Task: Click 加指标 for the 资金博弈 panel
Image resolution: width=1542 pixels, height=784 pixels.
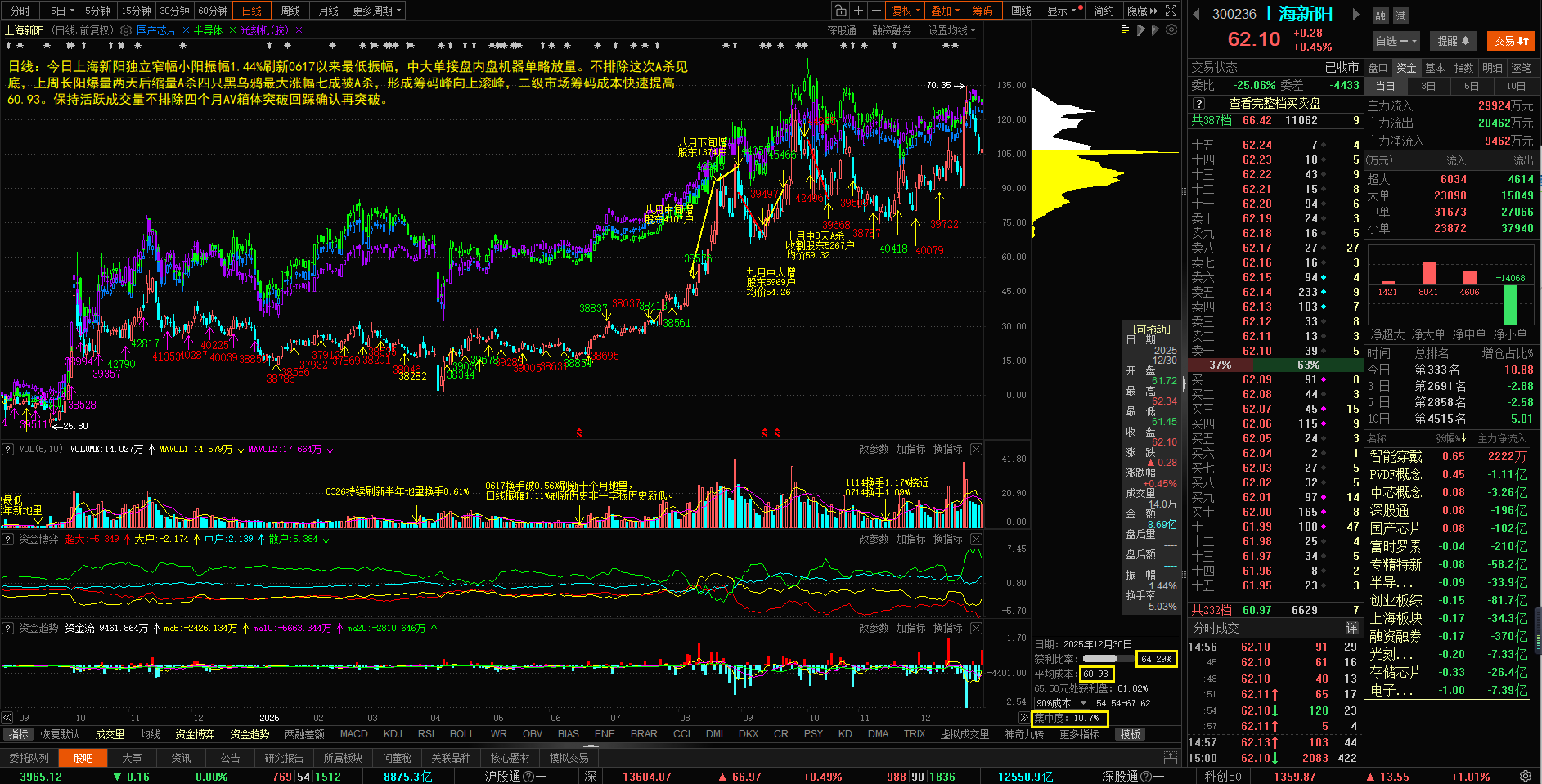Action: click(x=910, y=539)
